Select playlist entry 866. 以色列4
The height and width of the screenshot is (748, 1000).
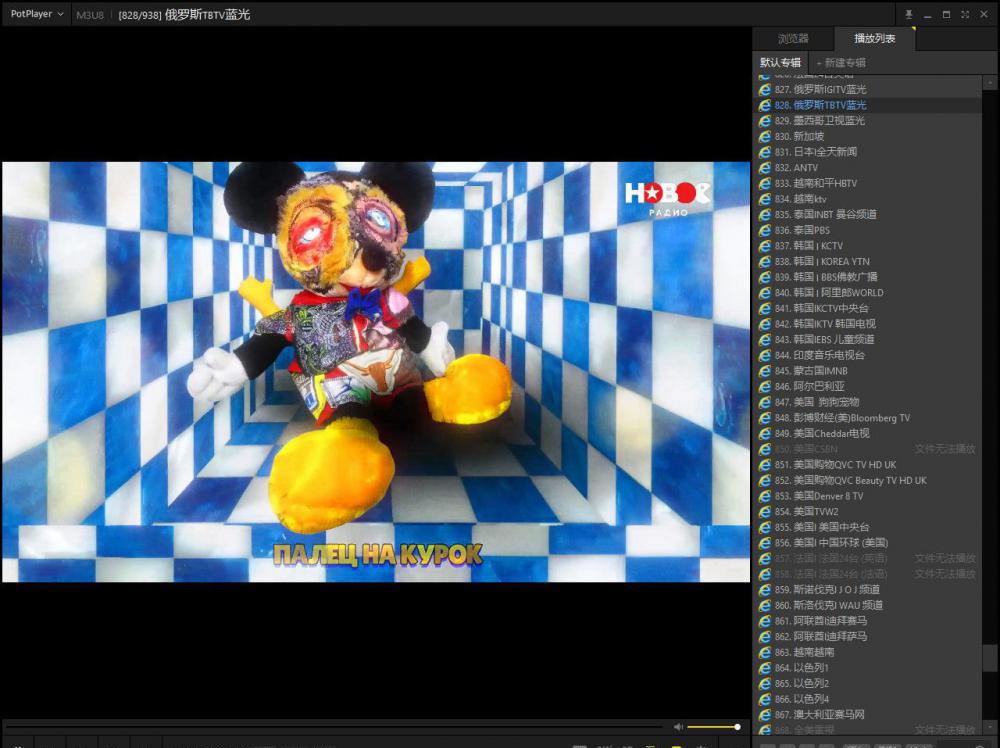pos(868,699)
